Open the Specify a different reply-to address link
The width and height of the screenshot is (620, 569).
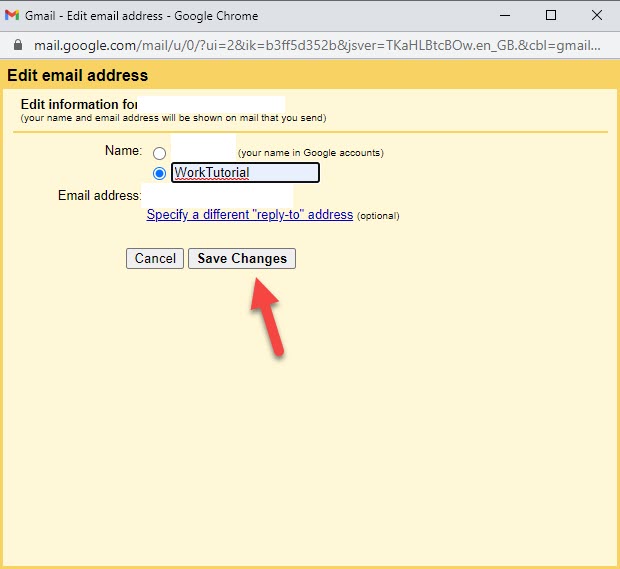pos(250,215)
